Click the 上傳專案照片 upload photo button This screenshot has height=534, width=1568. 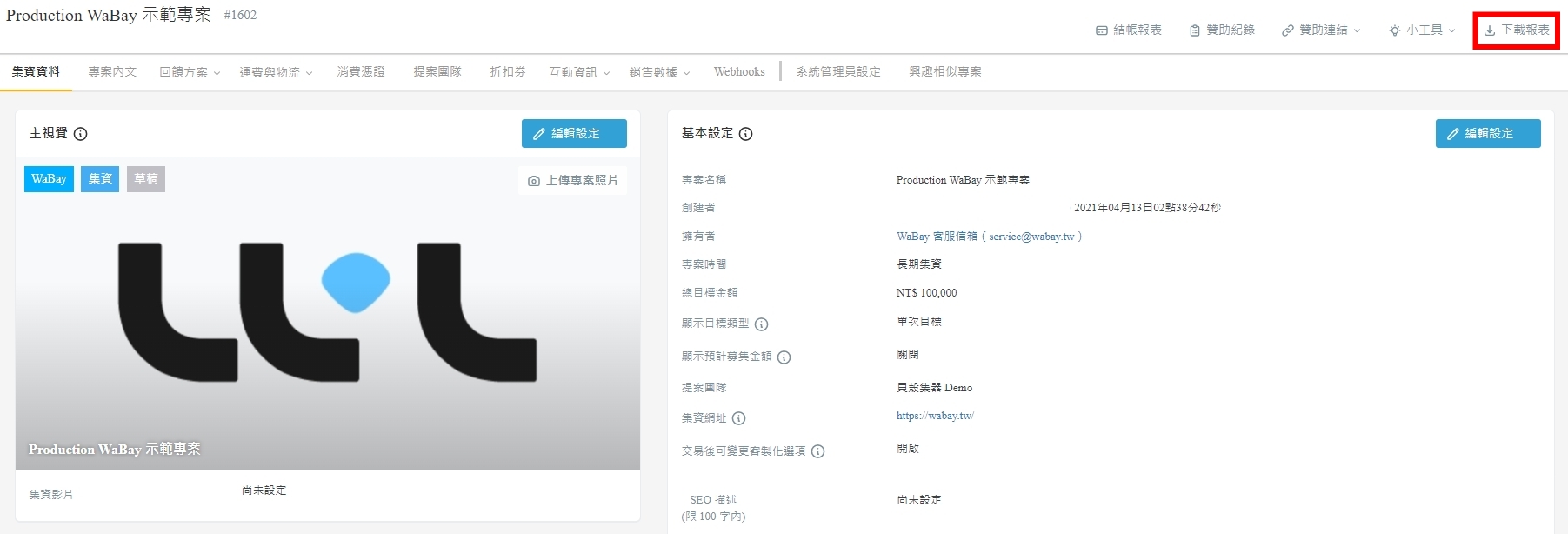[573, 181]
